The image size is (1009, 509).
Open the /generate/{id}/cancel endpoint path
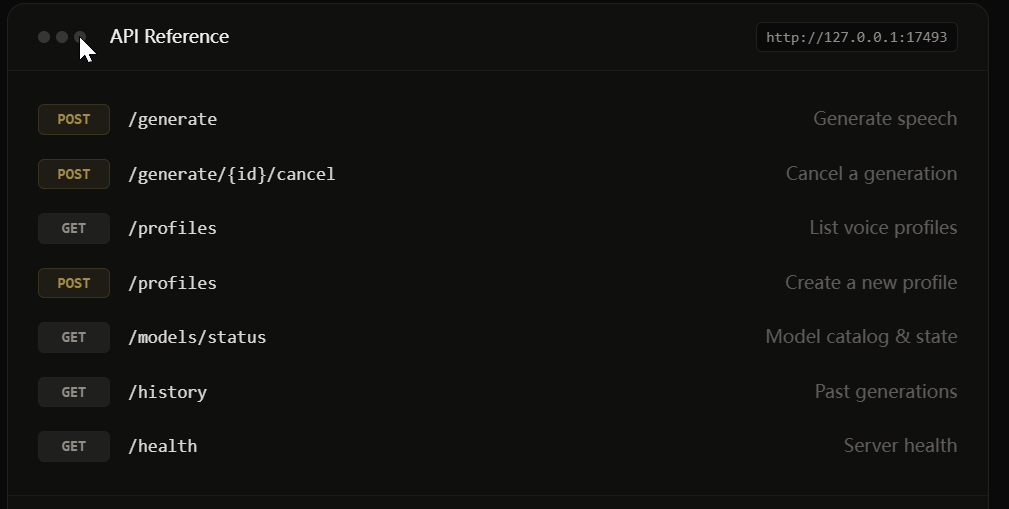point(231,174)
